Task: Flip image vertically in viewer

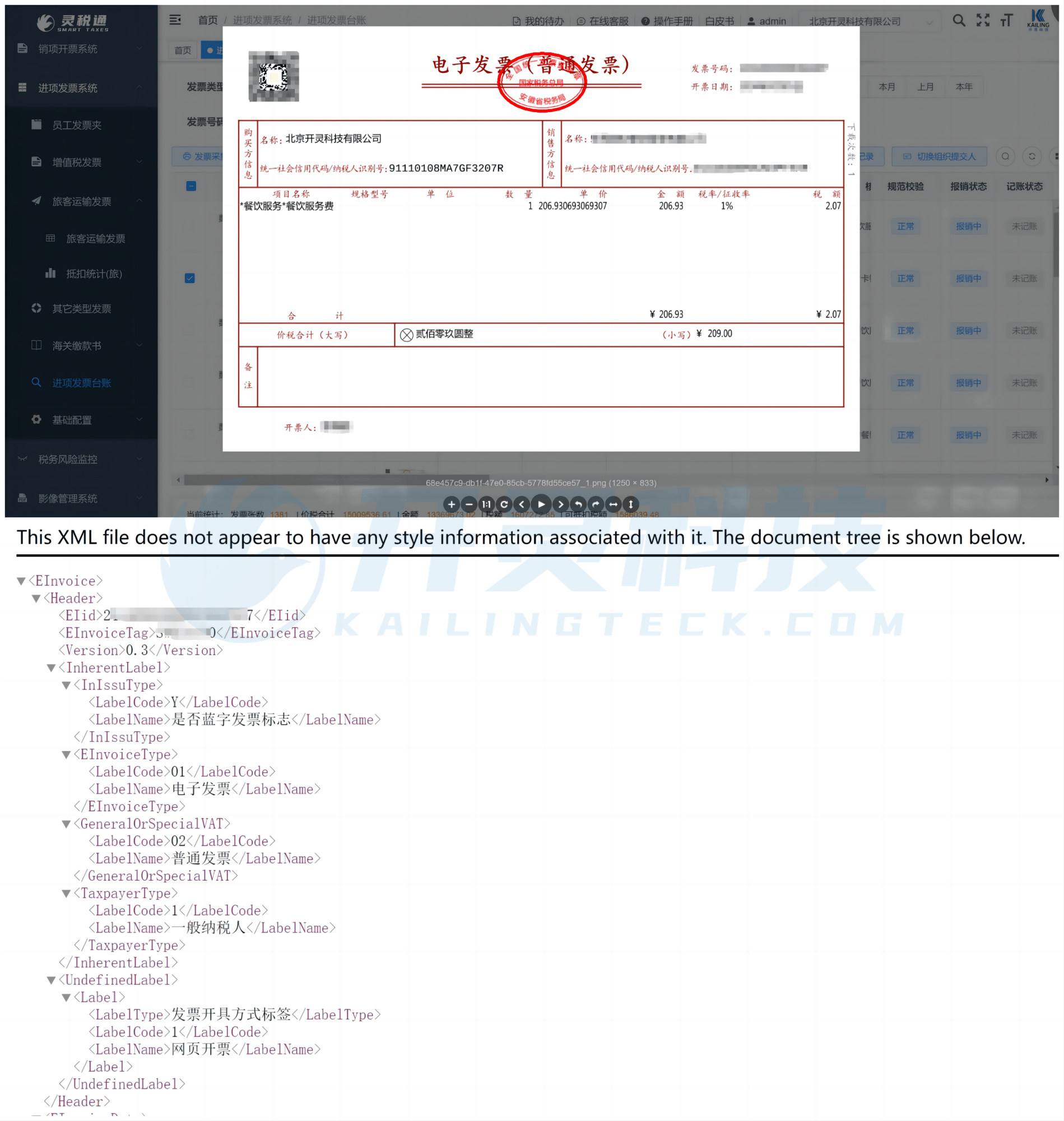Action: (x=631, y=504)
